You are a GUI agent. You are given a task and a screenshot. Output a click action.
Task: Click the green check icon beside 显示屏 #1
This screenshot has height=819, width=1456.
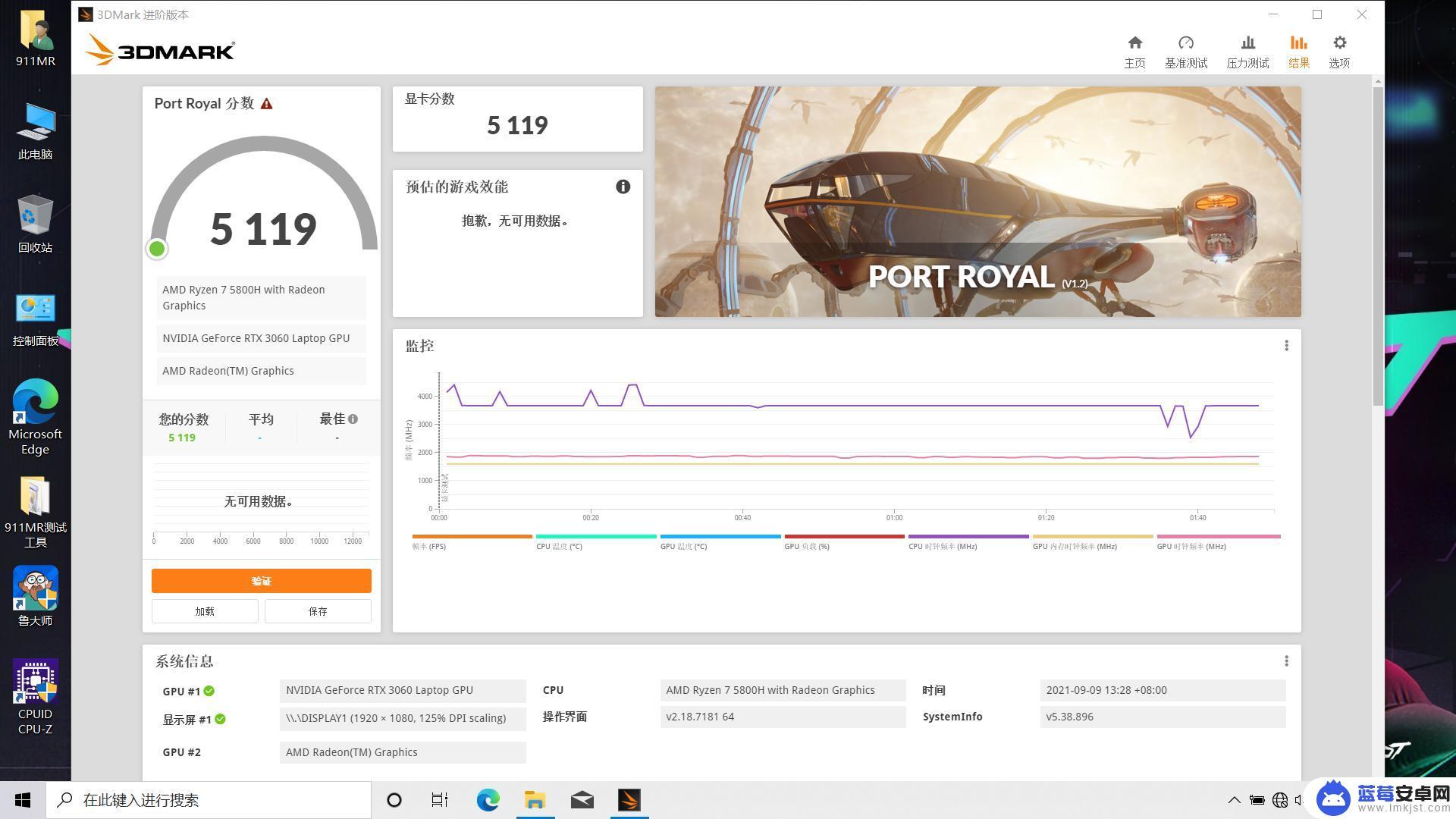tap(220, 719)
